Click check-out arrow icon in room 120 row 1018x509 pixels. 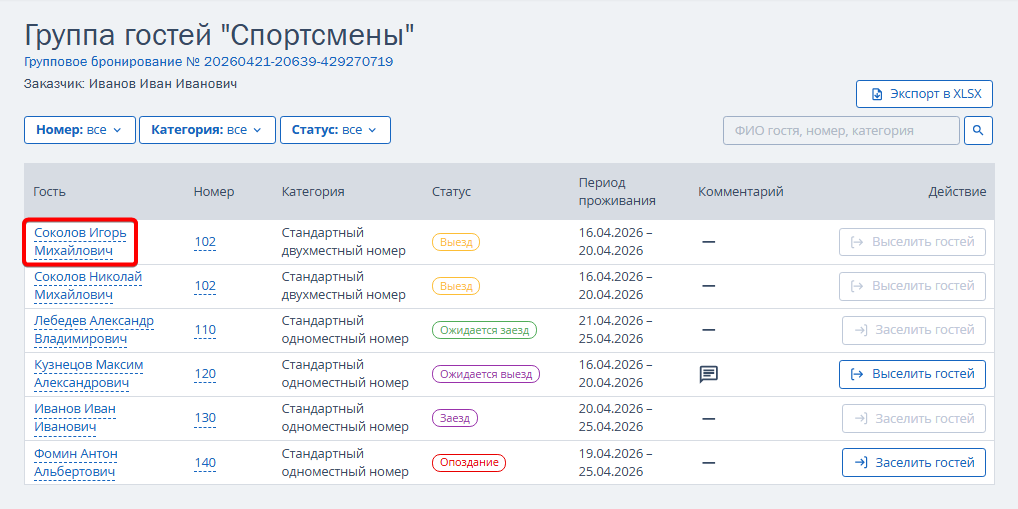tap(857, 375)
